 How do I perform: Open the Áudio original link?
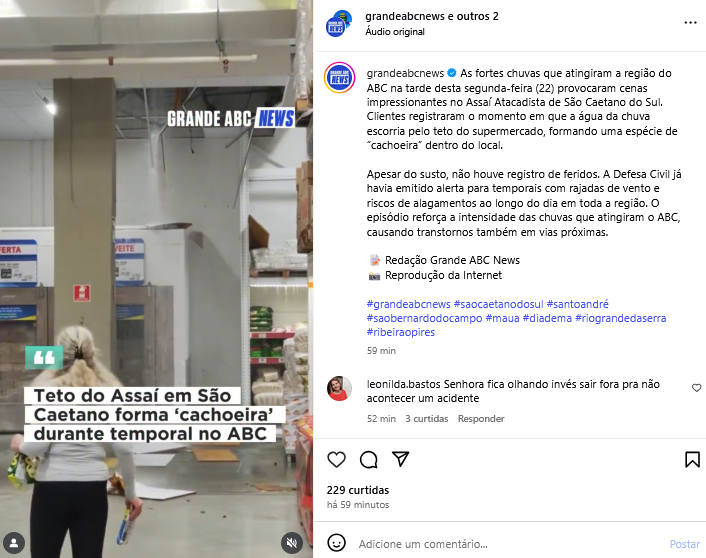[395, 32]
